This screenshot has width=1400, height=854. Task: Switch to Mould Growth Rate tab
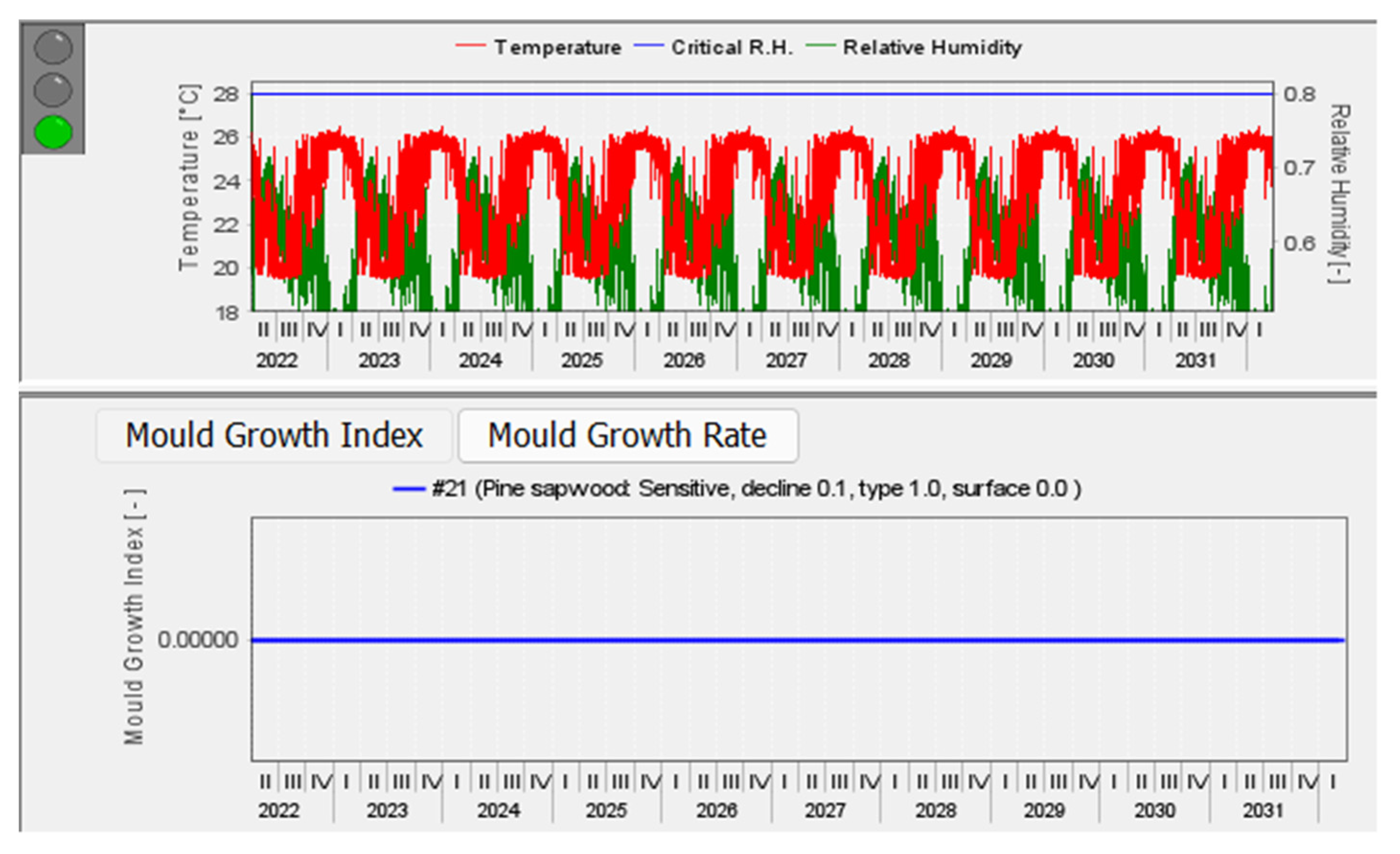(x=627, y=436)
